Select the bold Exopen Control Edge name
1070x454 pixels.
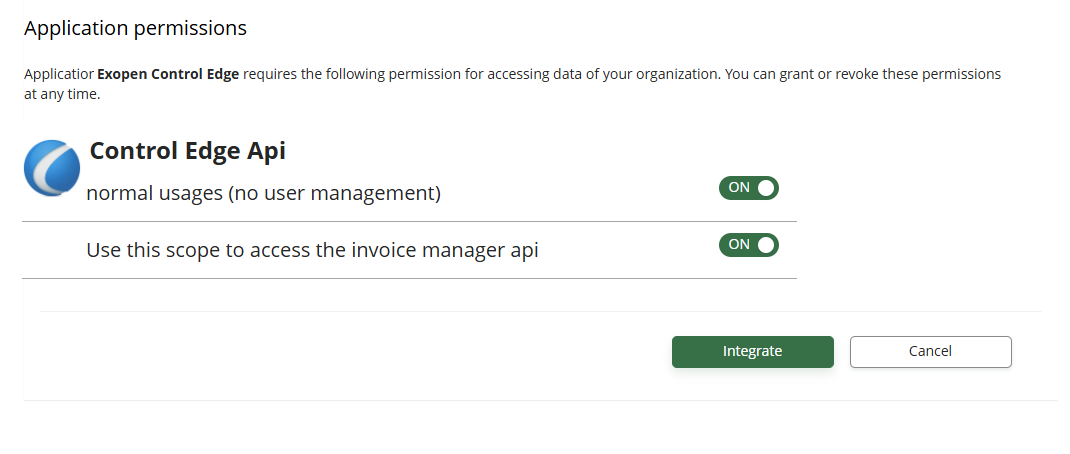tap(167, 75)
